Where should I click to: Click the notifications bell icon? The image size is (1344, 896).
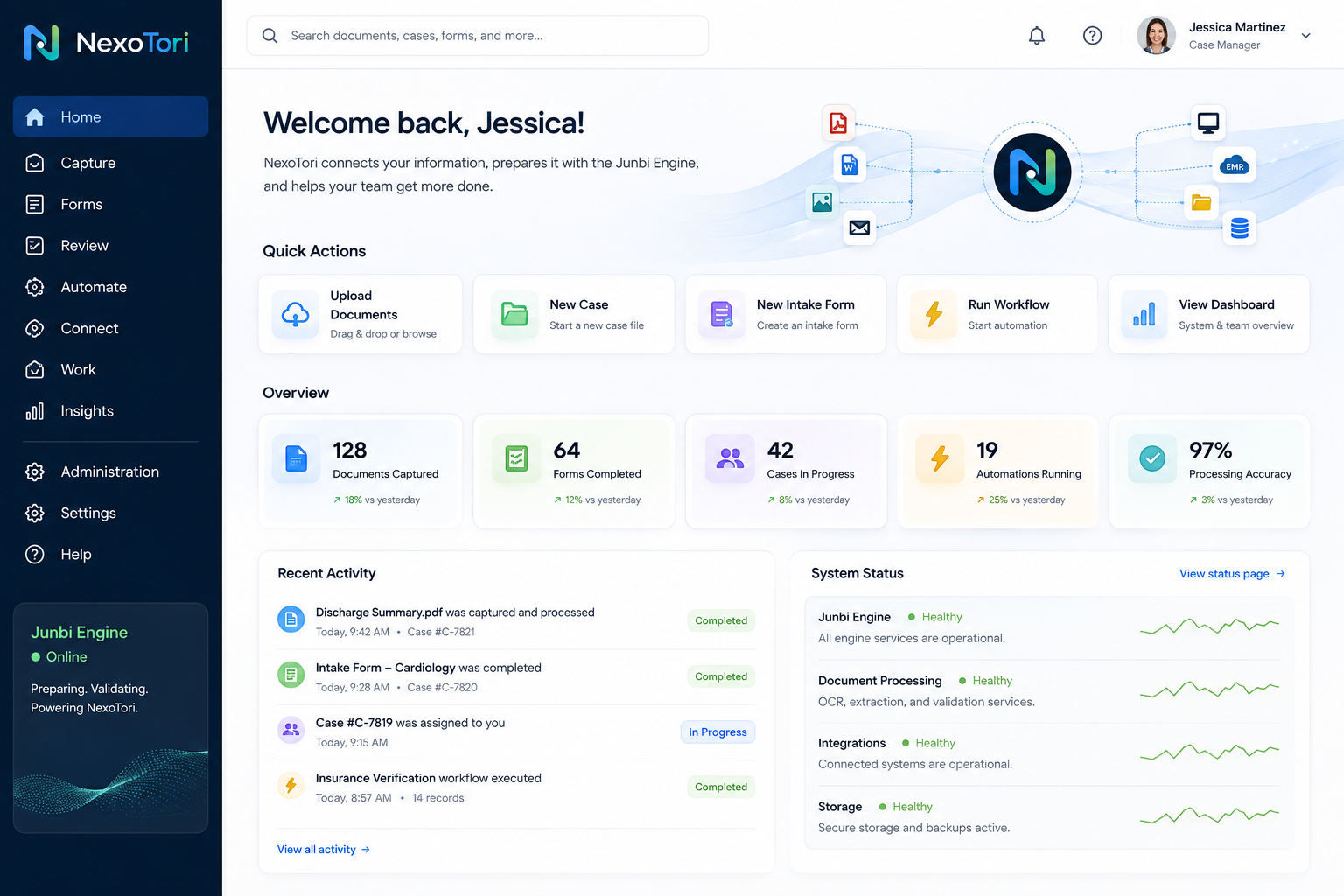[x=1037, y=36]
